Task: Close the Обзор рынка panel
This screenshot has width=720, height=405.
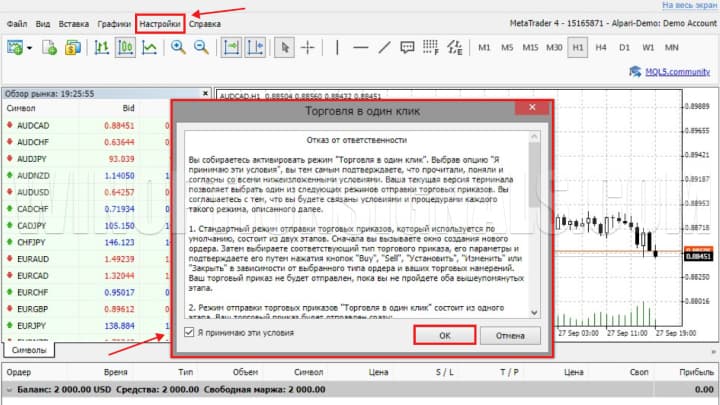Action: pyautogui.click(x=205, y=93)
